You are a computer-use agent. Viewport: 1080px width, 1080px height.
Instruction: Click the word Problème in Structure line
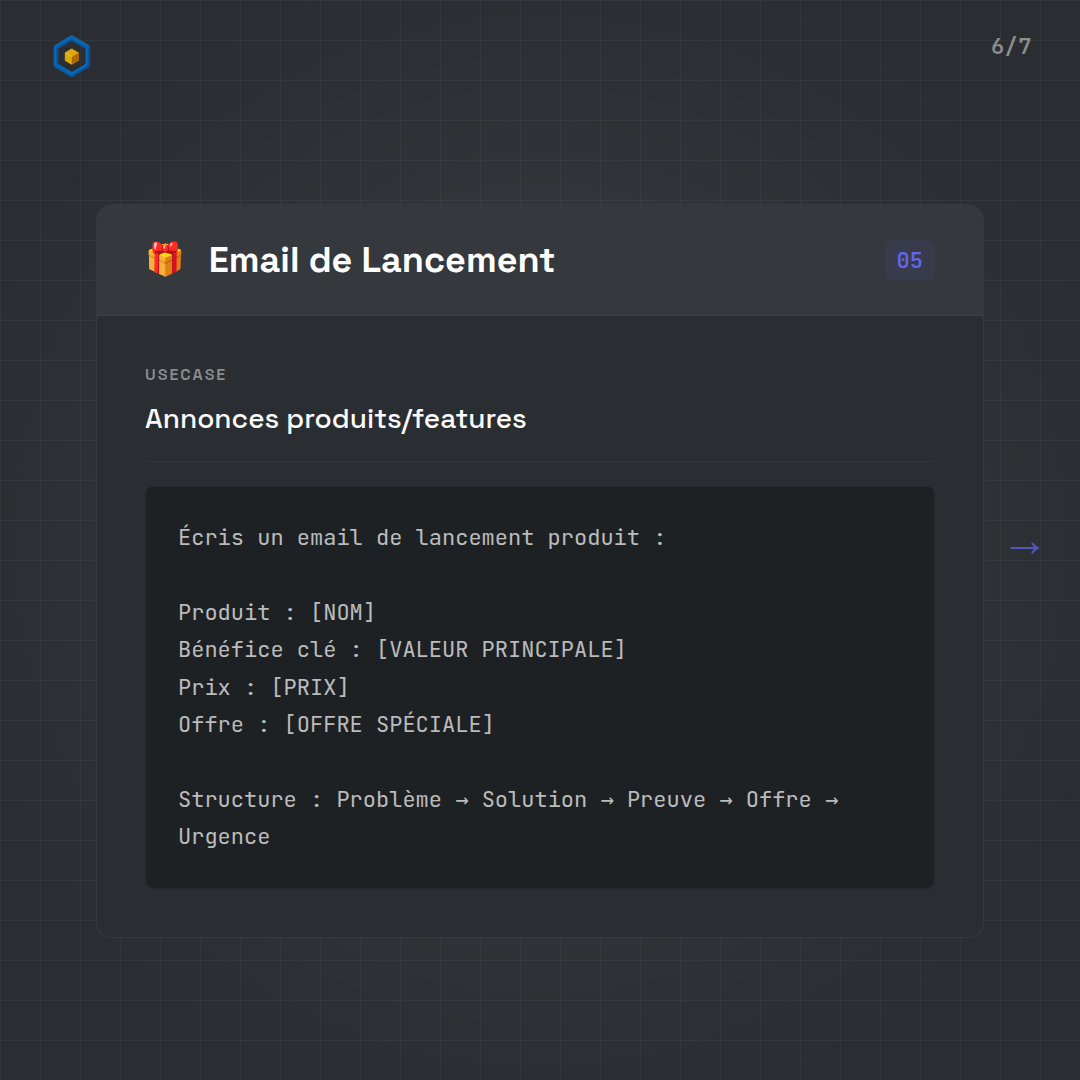point(388,800)
